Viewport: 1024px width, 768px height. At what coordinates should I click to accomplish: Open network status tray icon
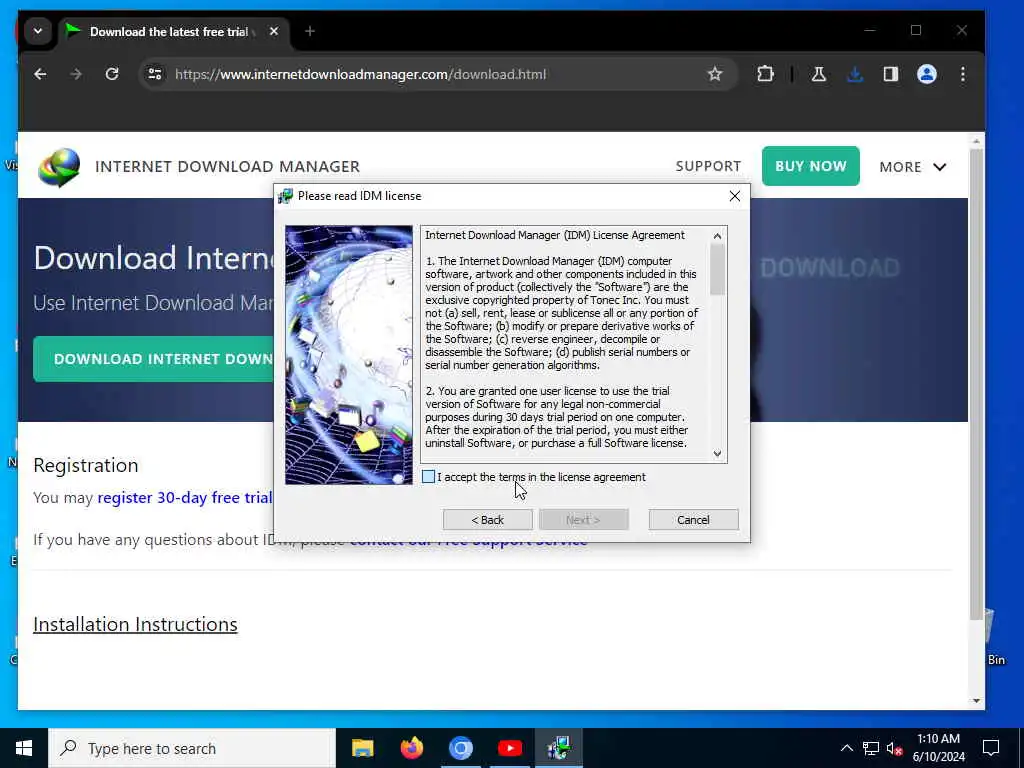[871, 748]
